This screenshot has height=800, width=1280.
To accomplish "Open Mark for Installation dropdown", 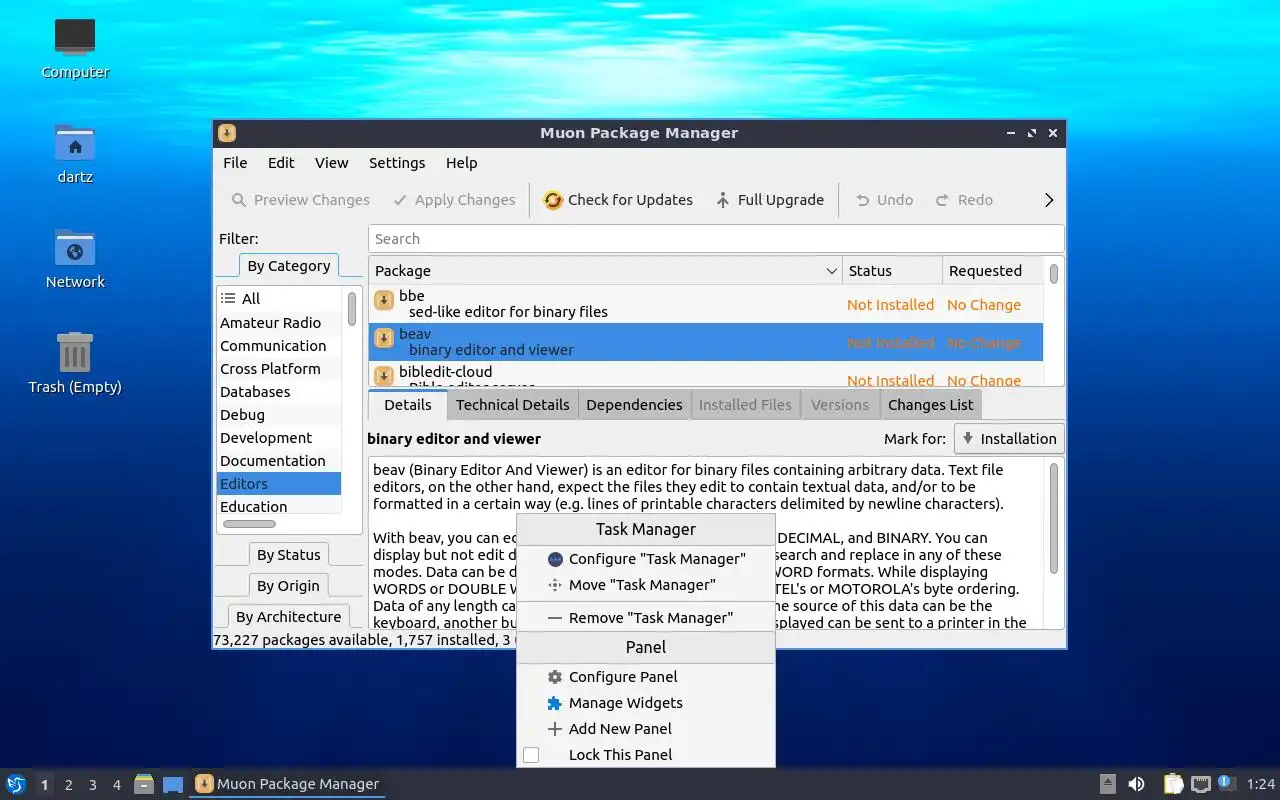I will (1009, 439).
